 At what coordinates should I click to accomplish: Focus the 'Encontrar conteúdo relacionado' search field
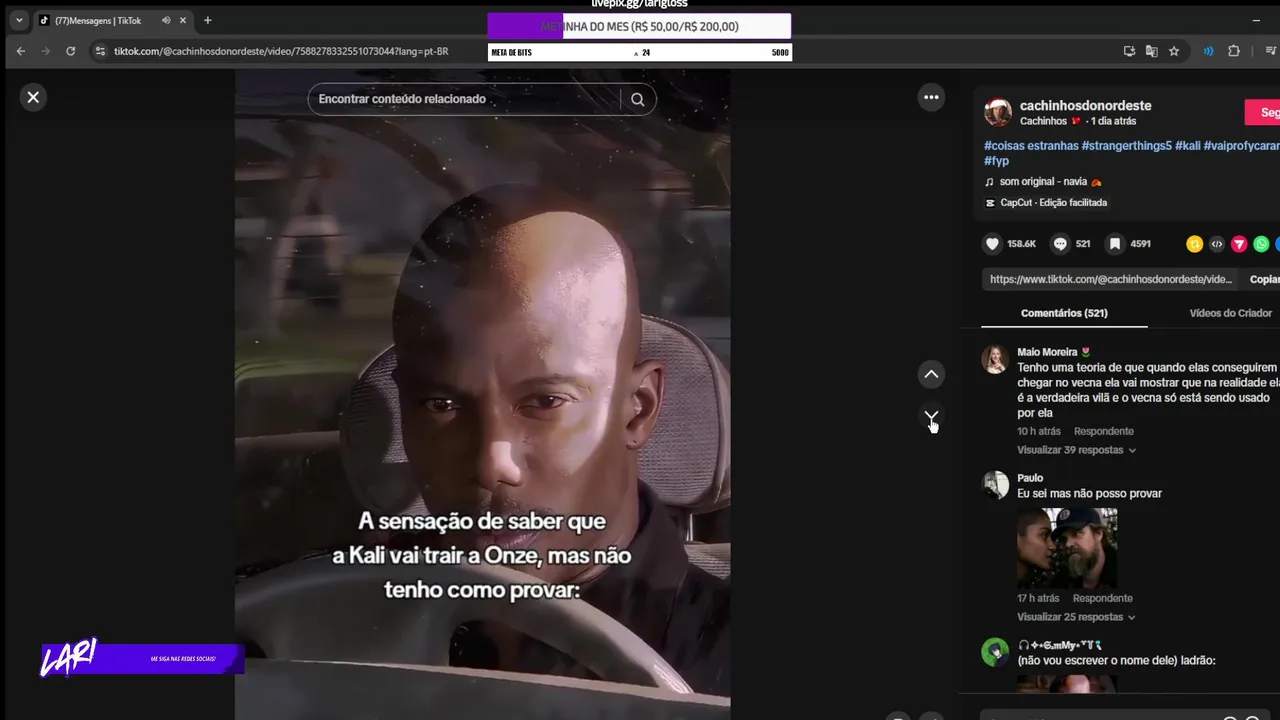coord(466,99)
